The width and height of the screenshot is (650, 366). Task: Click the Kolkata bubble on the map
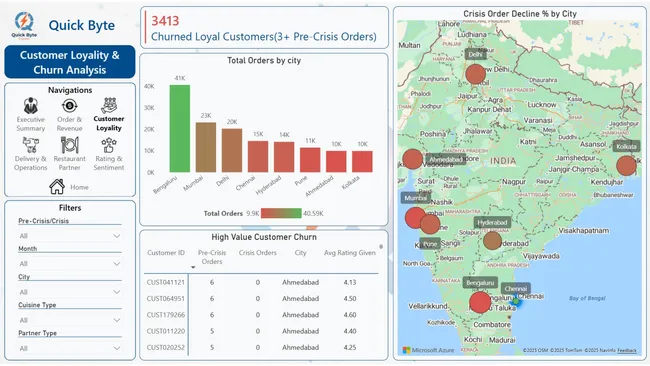tap(626, 165)
